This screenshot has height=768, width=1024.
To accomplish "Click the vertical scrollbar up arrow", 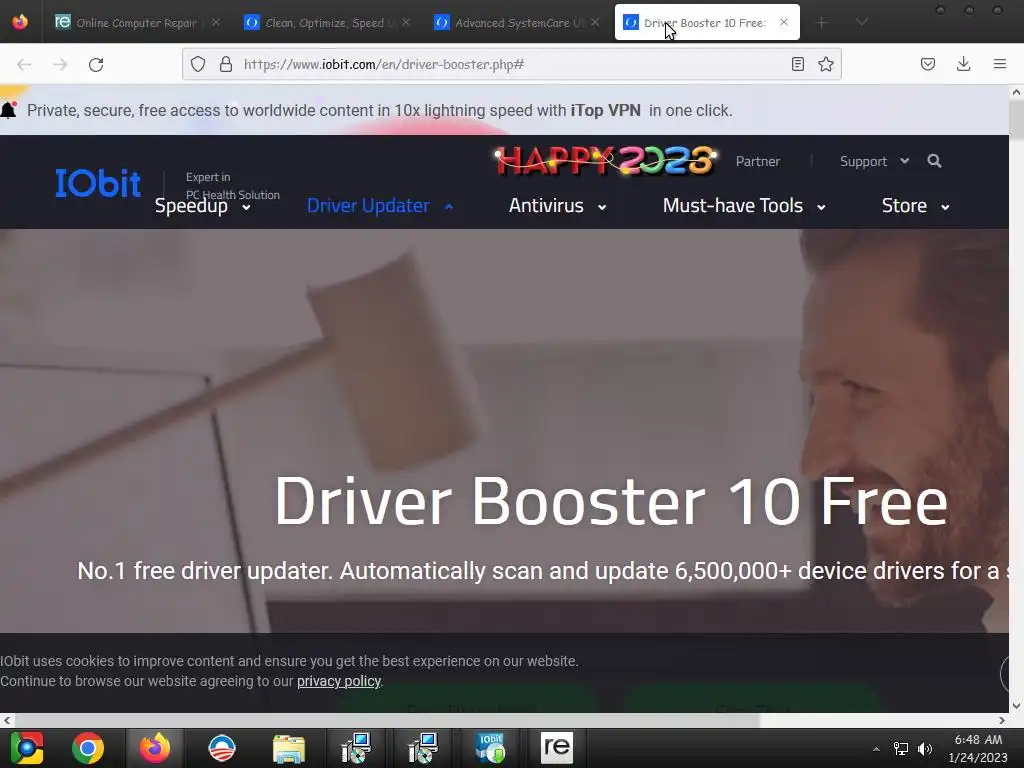I will (1016, 93).
